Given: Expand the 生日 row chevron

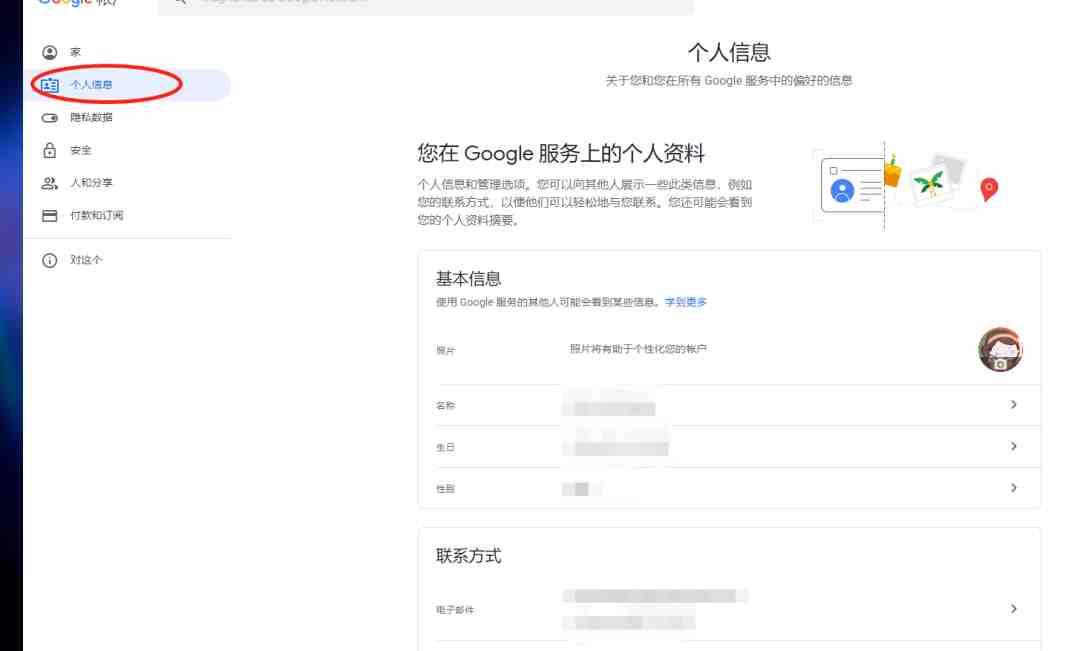Looking at the screenshot, I should coord(1013,446).
